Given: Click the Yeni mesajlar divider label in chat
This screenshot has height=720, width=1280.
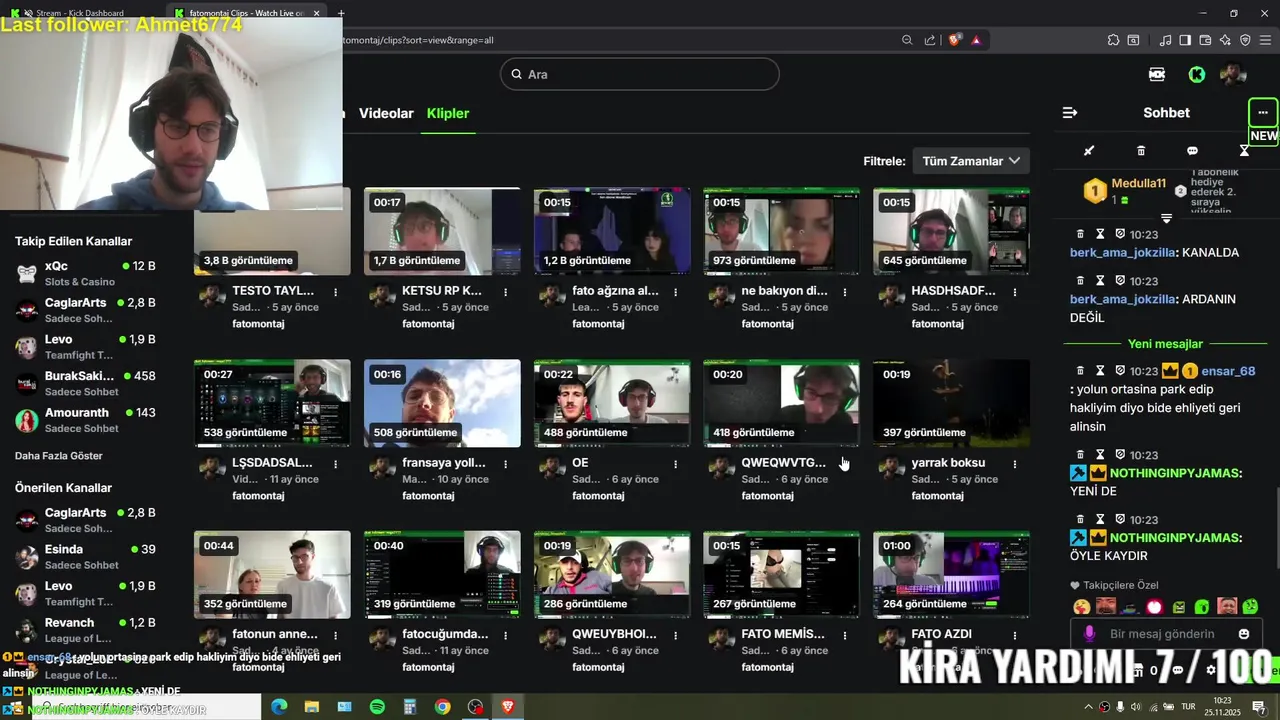Looking at the screenshot, I should tap(1165, 344).
